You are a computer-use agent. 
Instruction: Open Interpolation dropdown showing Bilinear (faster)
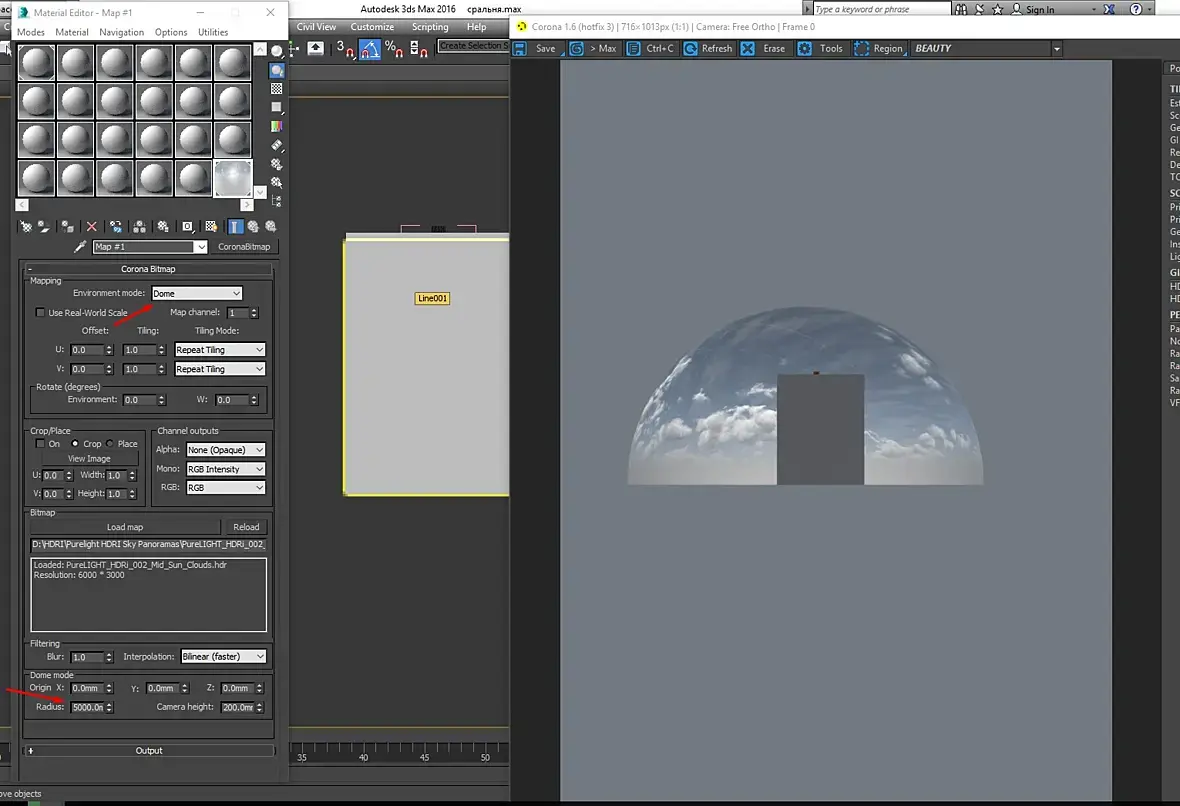(223, 657)
